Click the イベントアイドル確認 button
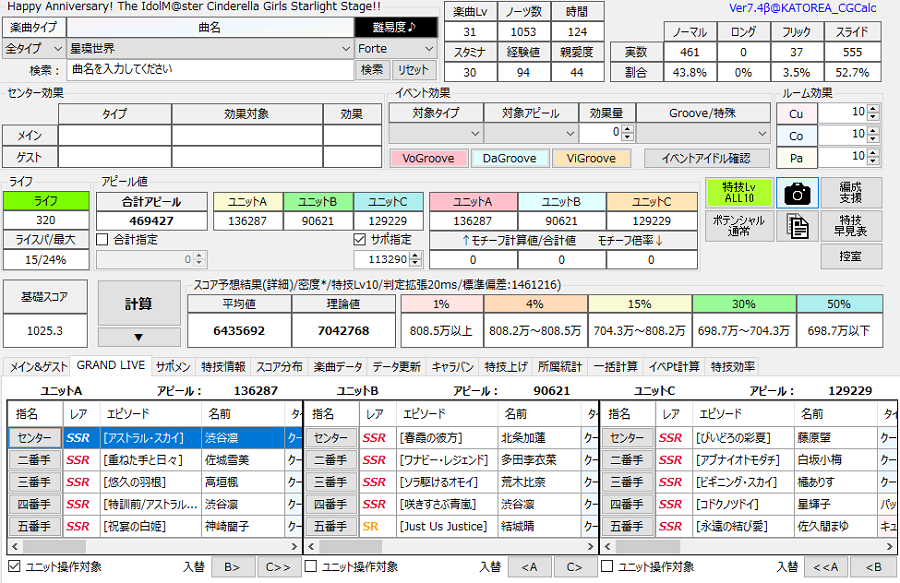Screen dimensions: 900x583 pos(706,158)
